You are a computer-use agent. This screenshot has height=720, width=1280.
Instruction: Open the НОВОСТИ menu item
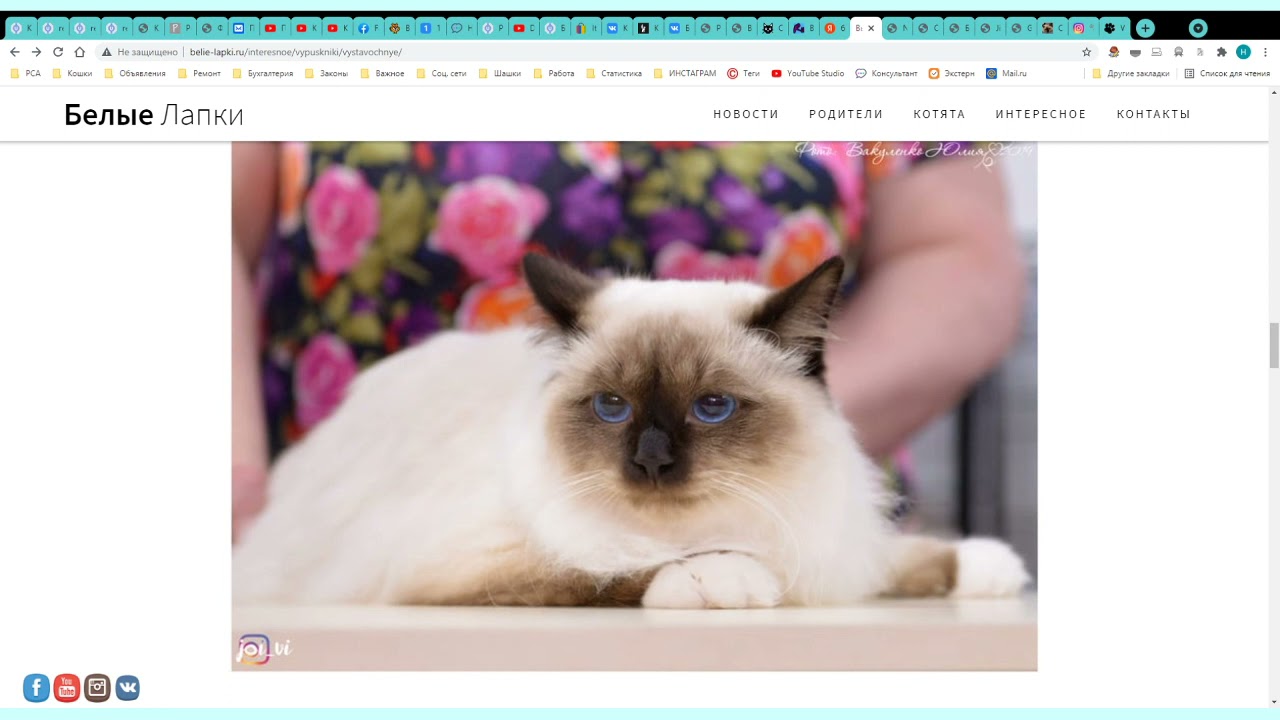point(746,114)
